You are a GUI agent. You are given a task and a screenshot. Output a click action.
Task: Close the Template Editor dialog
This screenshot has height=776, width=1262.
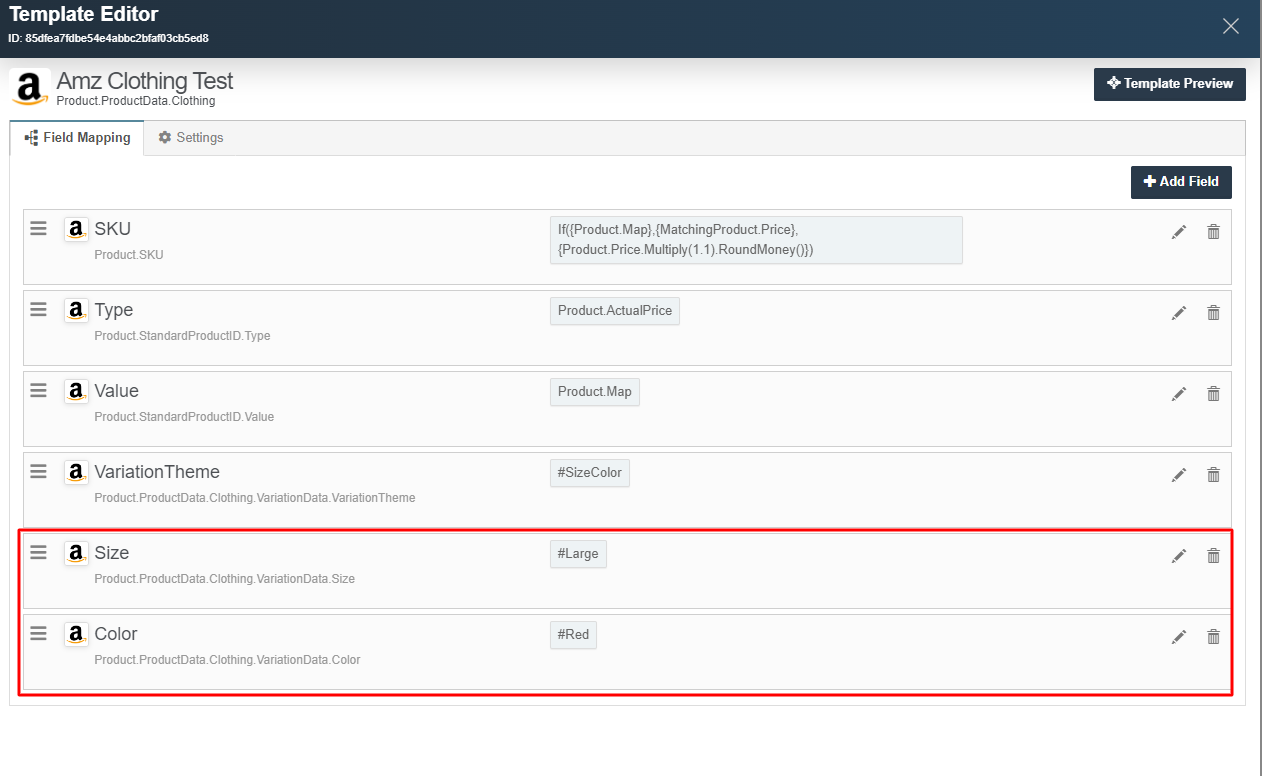click(1231, 27)
